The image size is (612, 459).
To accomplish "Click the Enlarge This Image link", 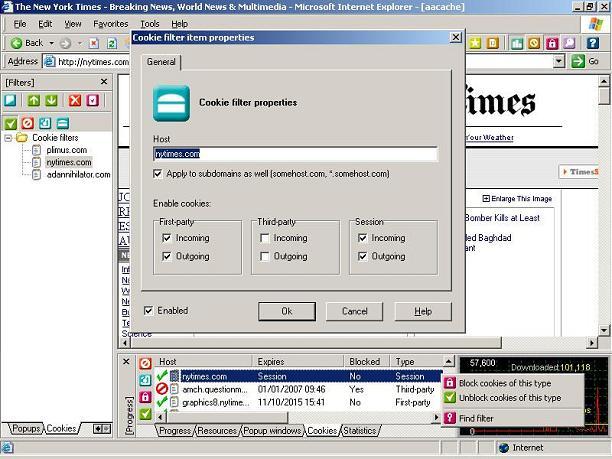I will point(517,199).
